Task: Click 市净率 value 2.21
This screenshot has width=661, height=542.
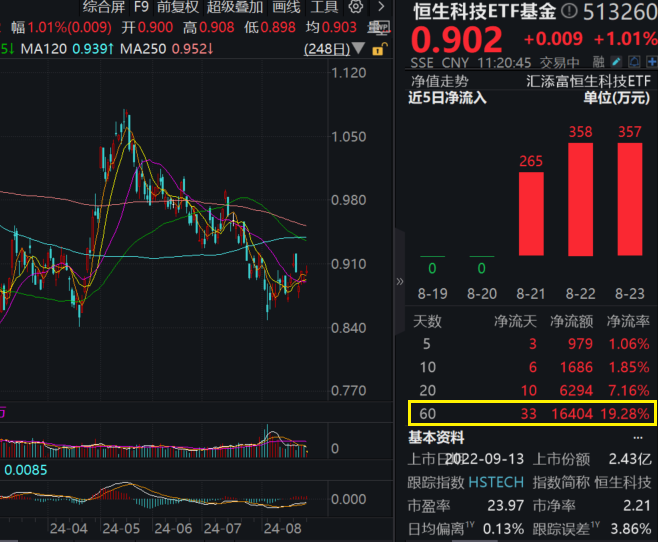Action: [x=638, y=505]
